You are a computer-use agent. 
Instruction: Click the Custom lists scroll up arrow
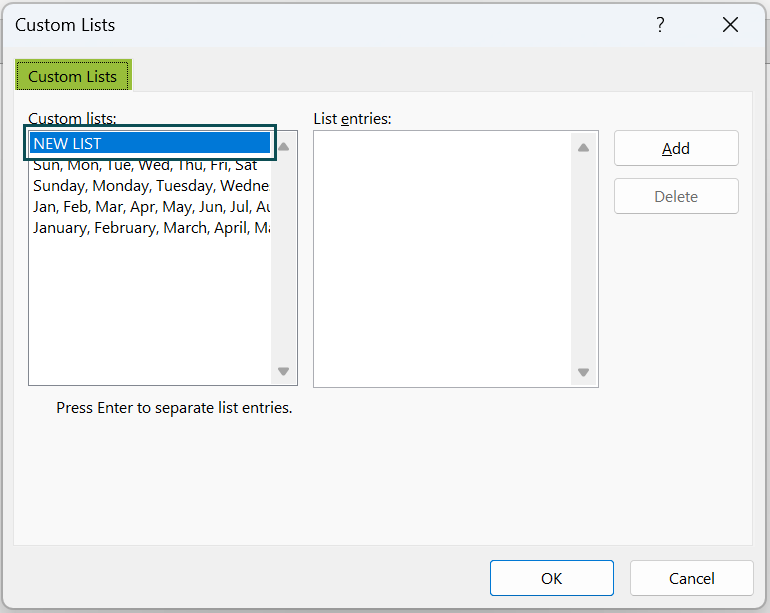283,146
